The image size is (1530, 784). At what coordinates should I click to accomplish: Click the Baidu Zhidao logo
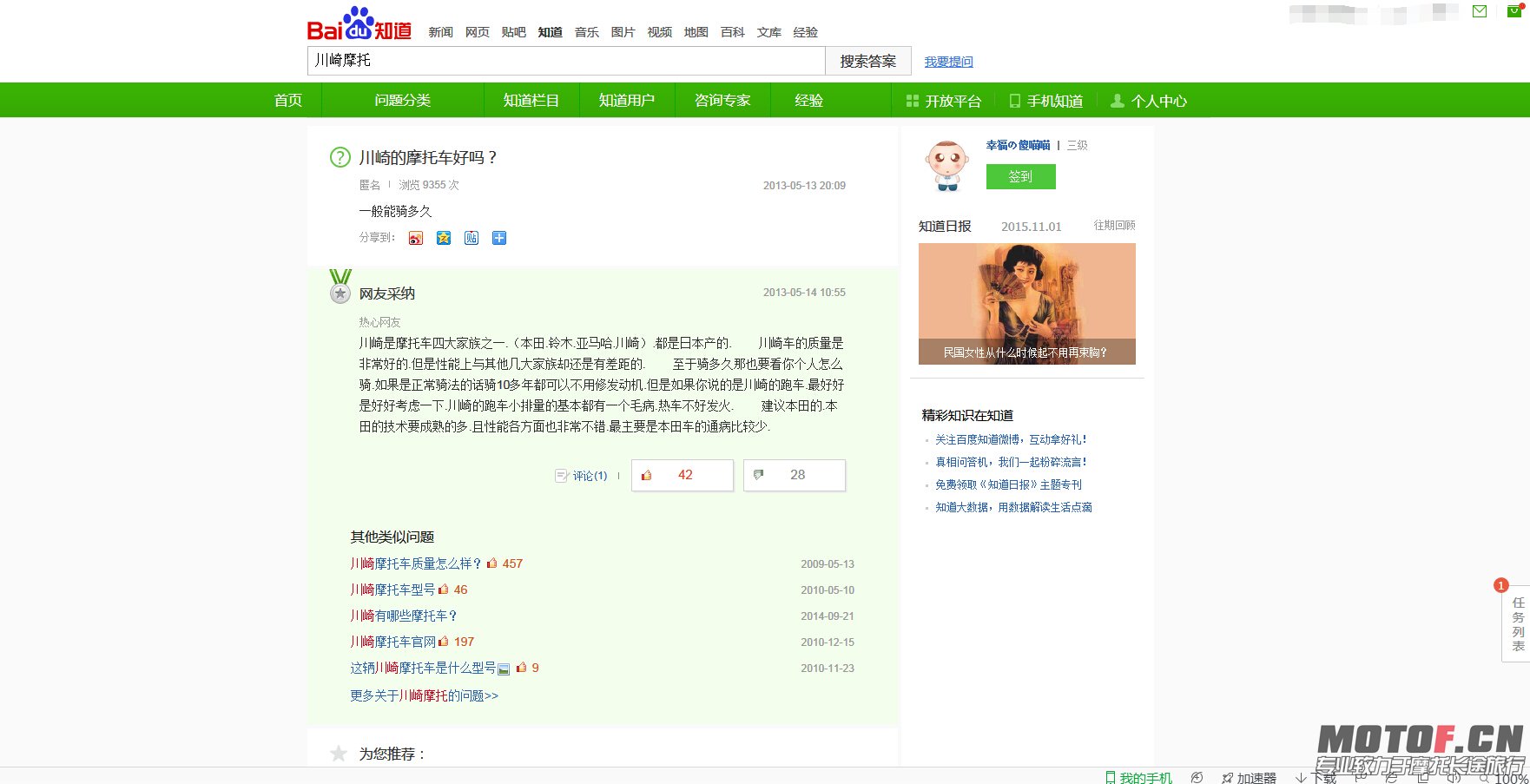coord(359,24)
